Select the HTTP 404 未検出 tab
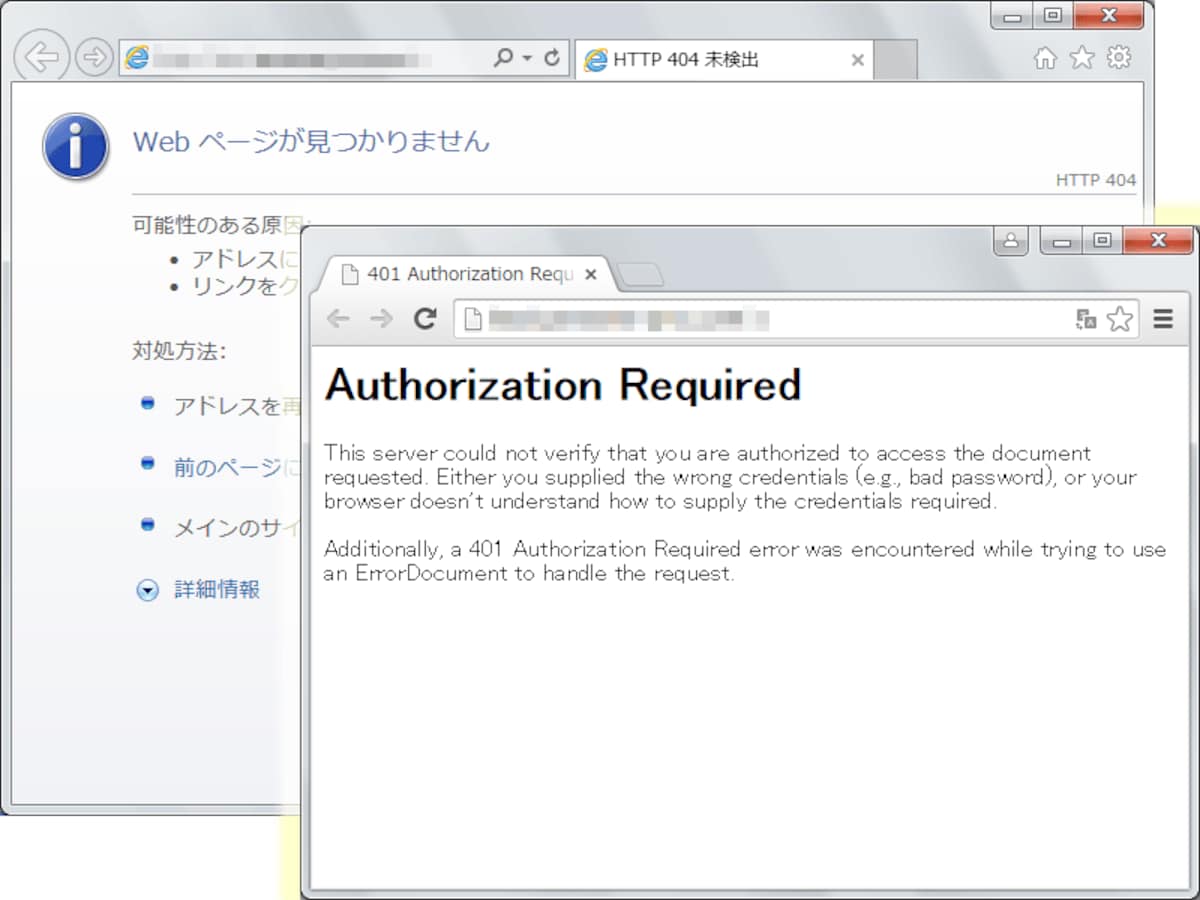Viewport: 1200px width, 900px height. [723, 60]
